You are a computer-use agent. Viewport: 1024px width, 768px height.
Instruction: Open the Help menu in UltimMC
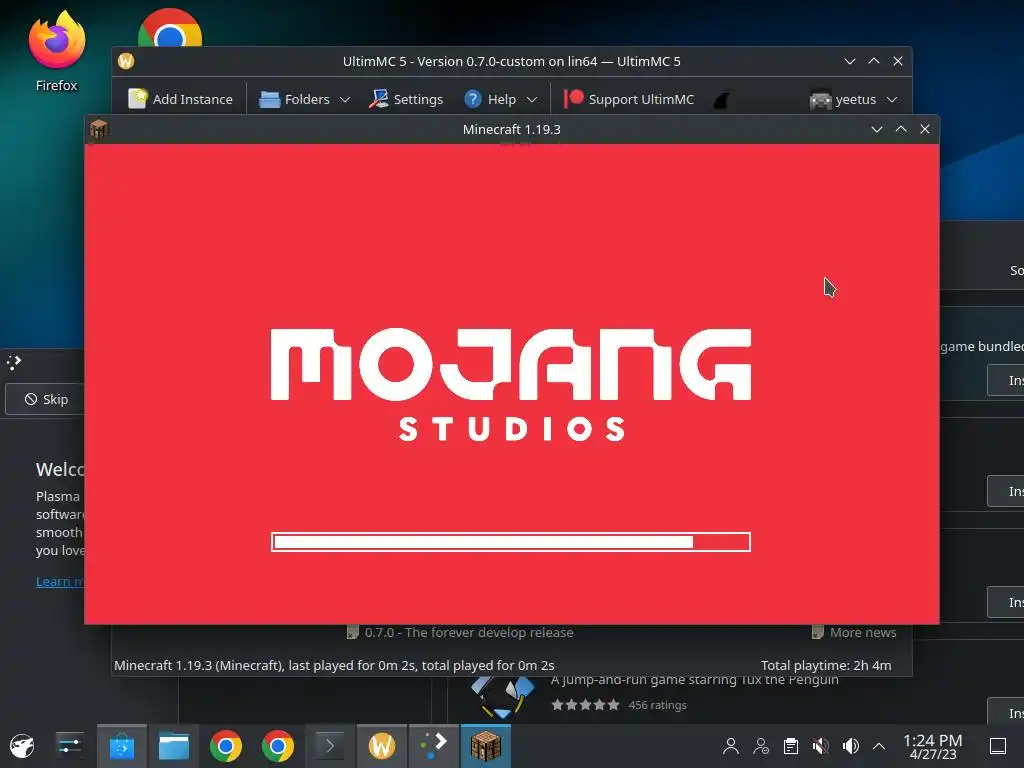pos(500,99)
